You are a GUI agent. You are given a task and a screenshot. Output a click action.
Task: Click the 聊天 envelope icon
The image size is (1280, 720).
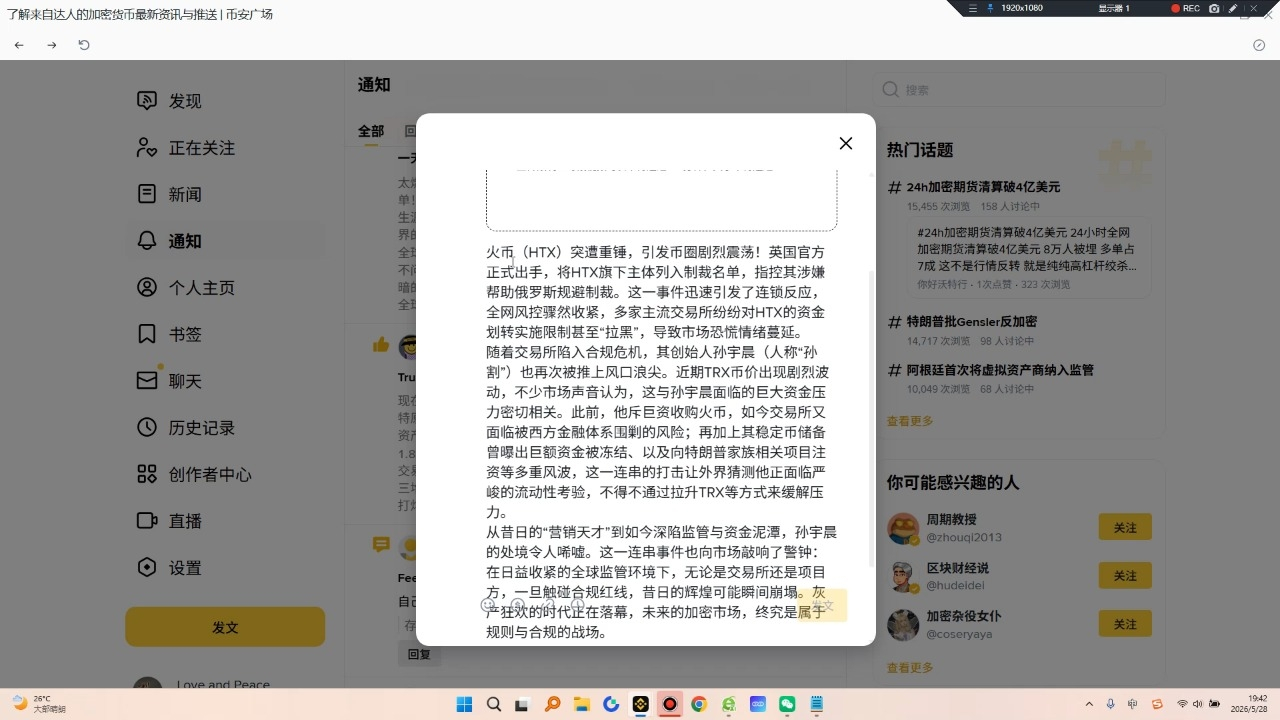coord(147,381)
